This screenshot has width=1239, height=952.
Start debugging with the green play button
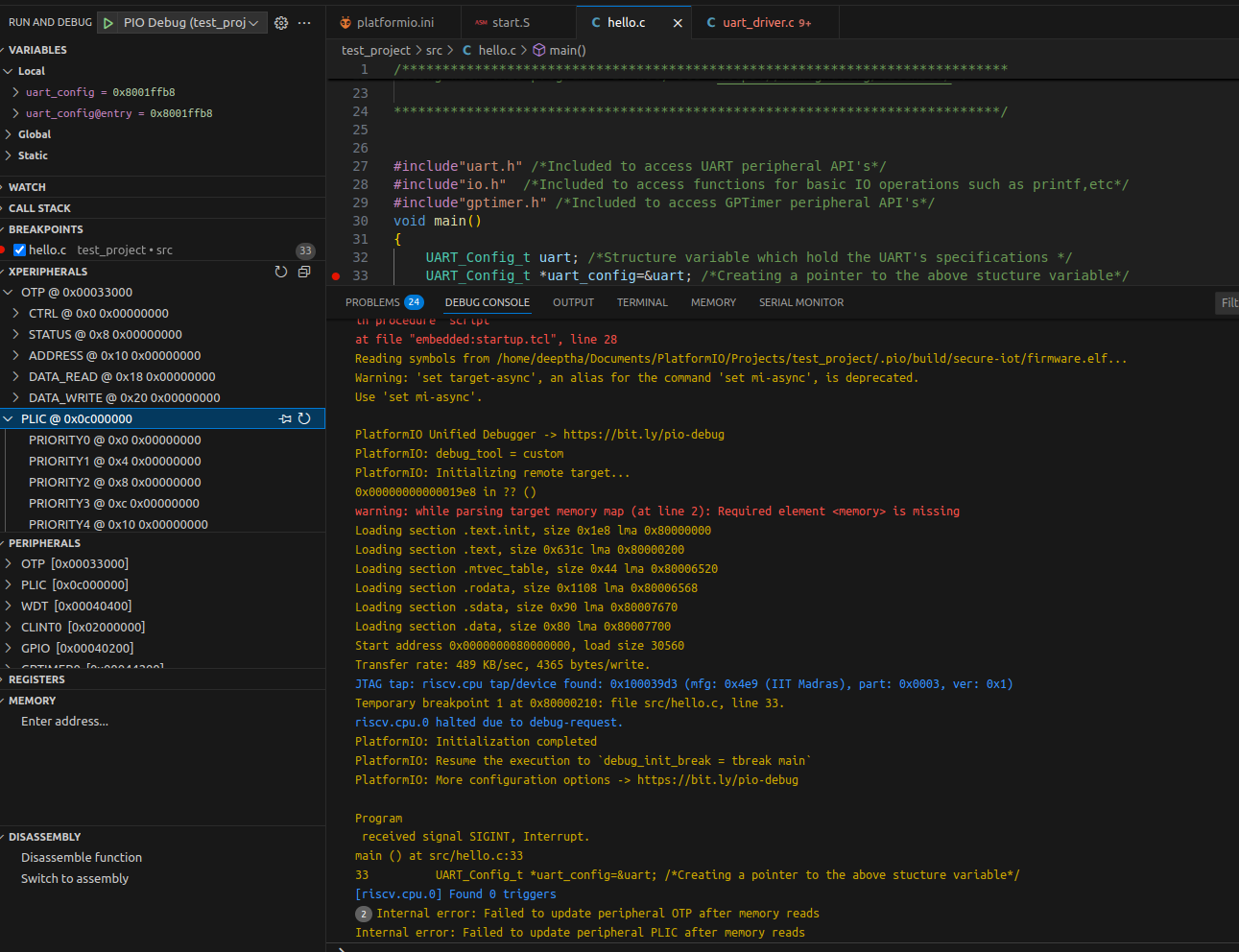click(108, 22)
